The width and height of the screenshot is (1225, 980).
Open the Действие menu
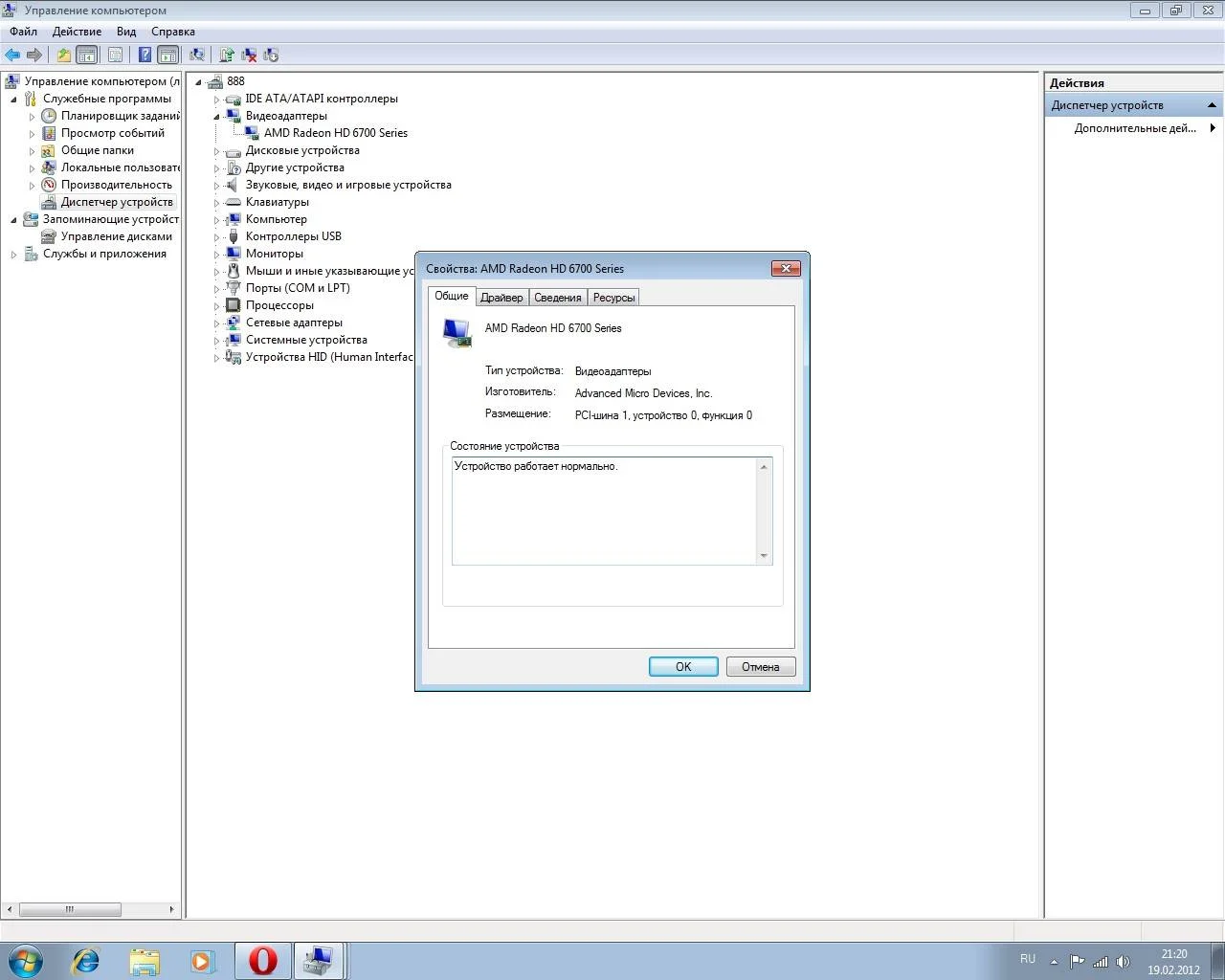[x=77, y=32]
